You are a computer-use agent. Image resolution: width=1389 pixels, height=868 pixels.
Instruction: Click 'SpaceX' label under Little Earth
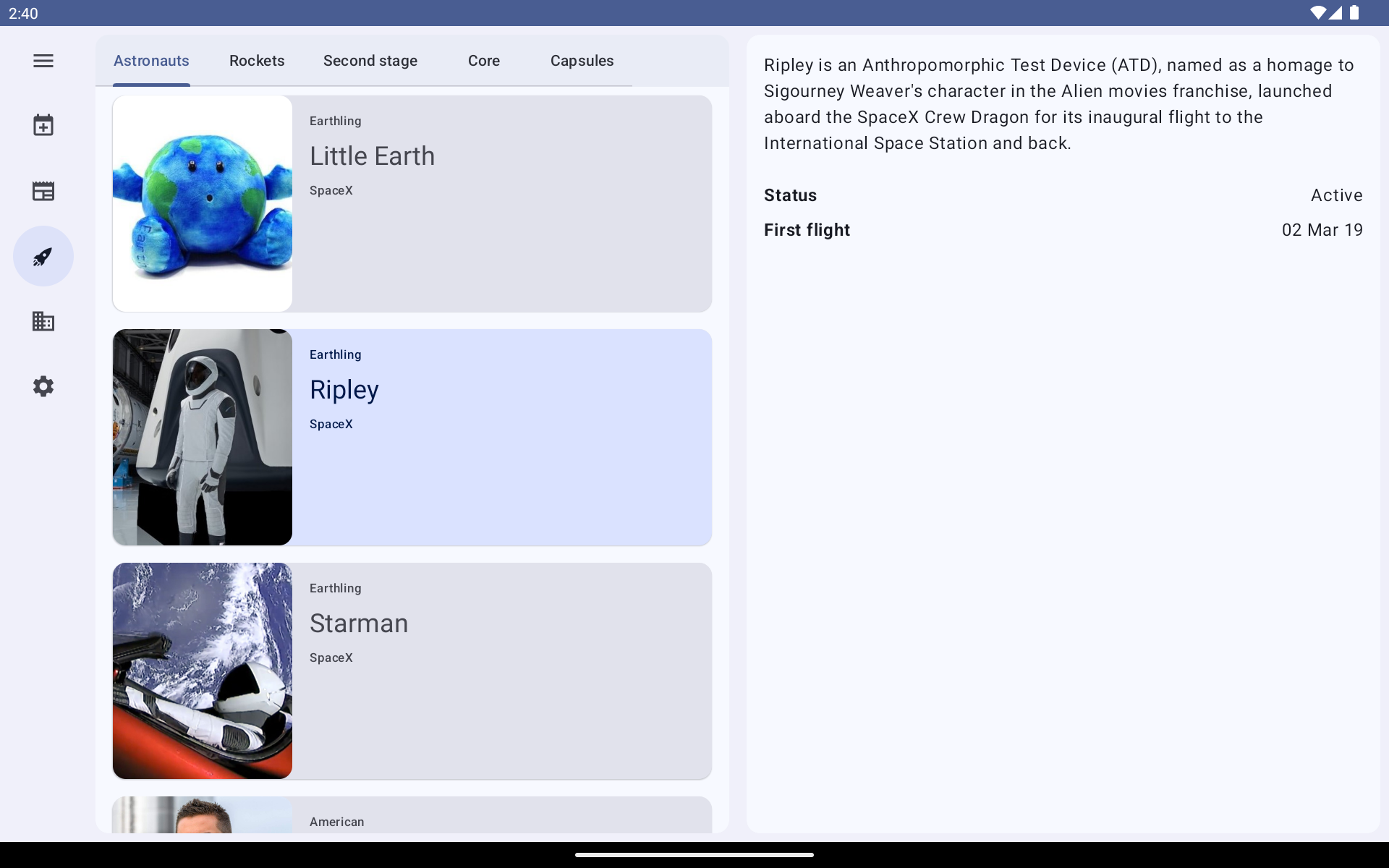click(x=331, y=190)
